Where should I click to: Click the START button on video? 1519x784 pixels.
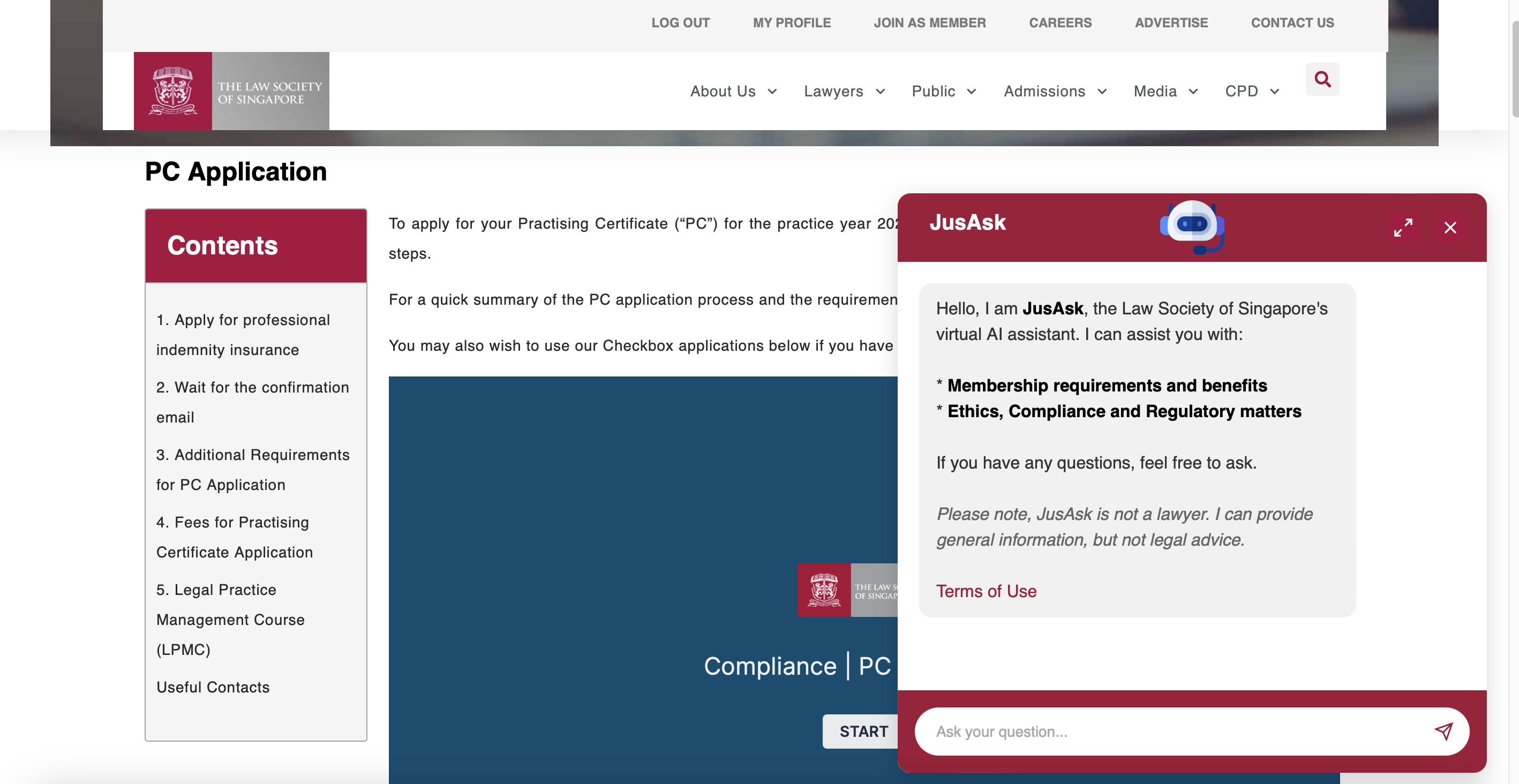tap(864, 730)
